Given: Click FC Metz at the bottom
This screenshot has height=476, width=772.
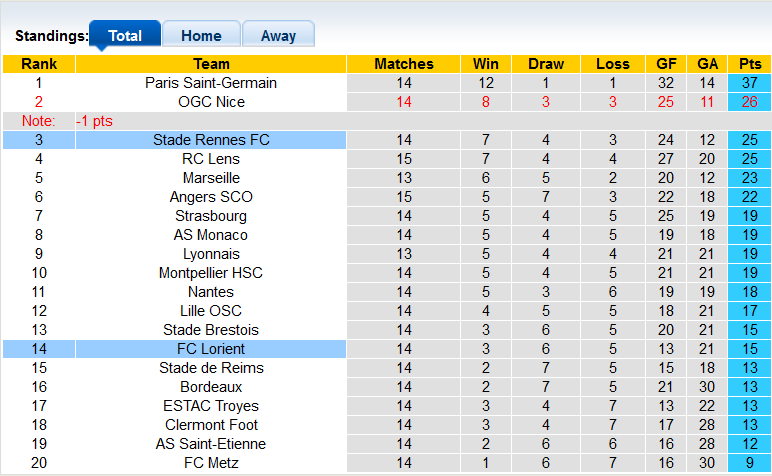Looking at the screenshot, I should [x=211, y=463].
